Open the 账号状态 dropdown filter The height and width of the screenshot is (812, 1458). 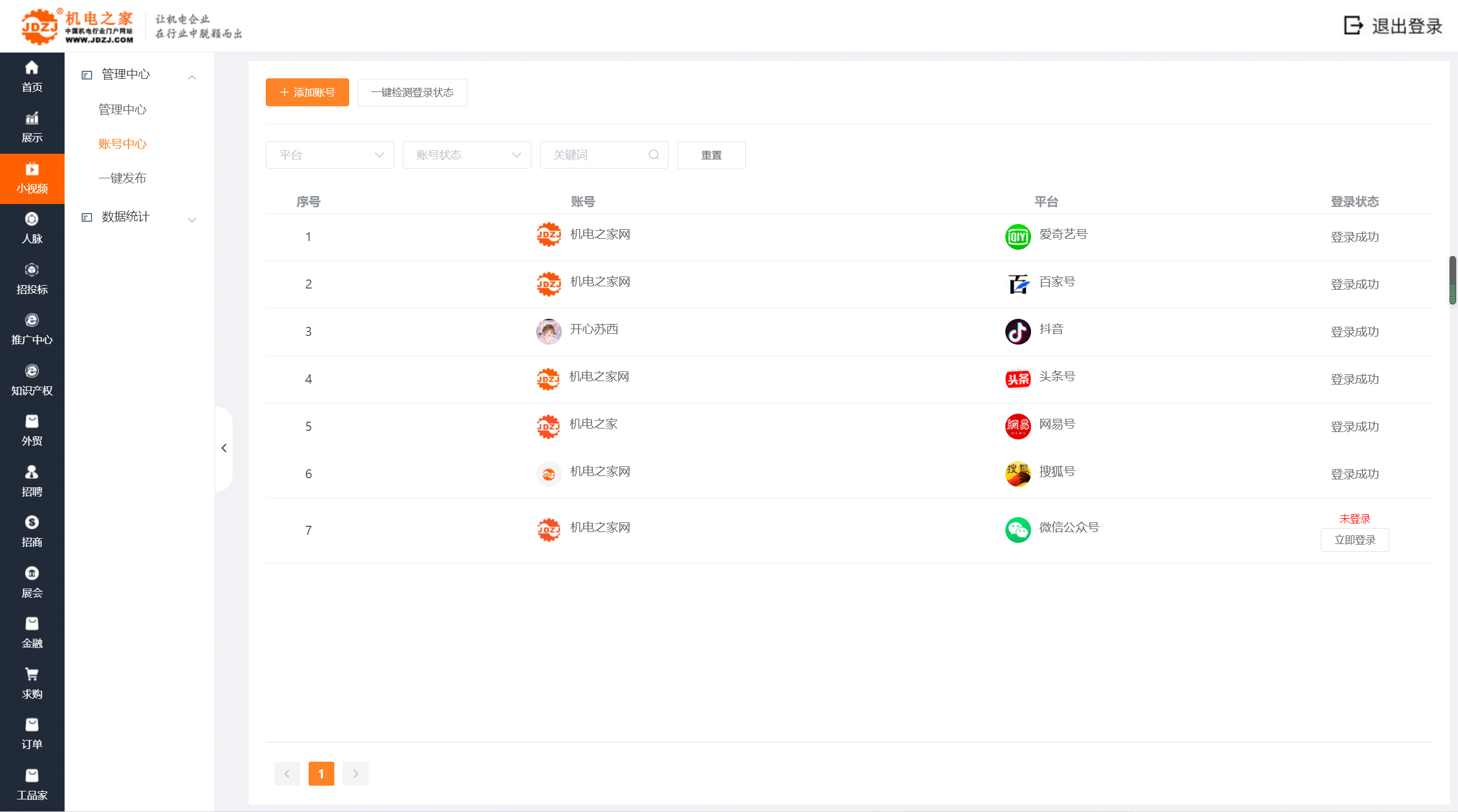click(x=467, y=155)
